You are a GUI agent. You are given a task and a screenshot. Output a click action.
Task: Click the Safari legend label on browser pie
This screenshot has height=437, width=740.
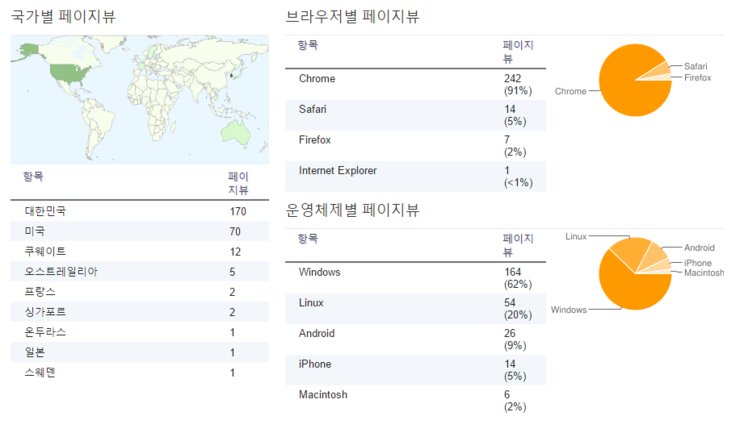[x=696, y=66]
